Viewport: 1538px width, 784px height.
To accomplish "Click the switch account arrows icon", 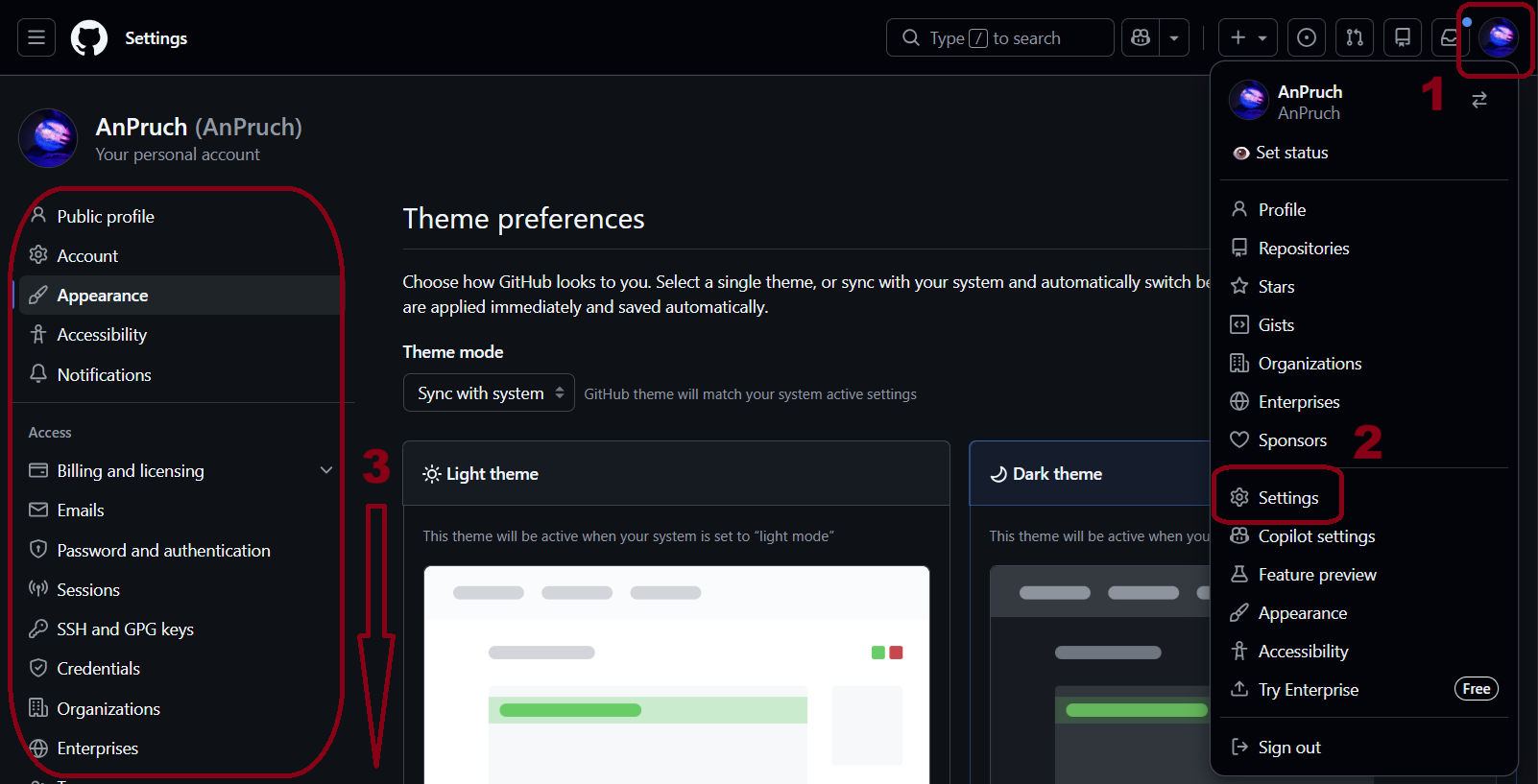I will pyautogui.click(x=1479, y=100).
